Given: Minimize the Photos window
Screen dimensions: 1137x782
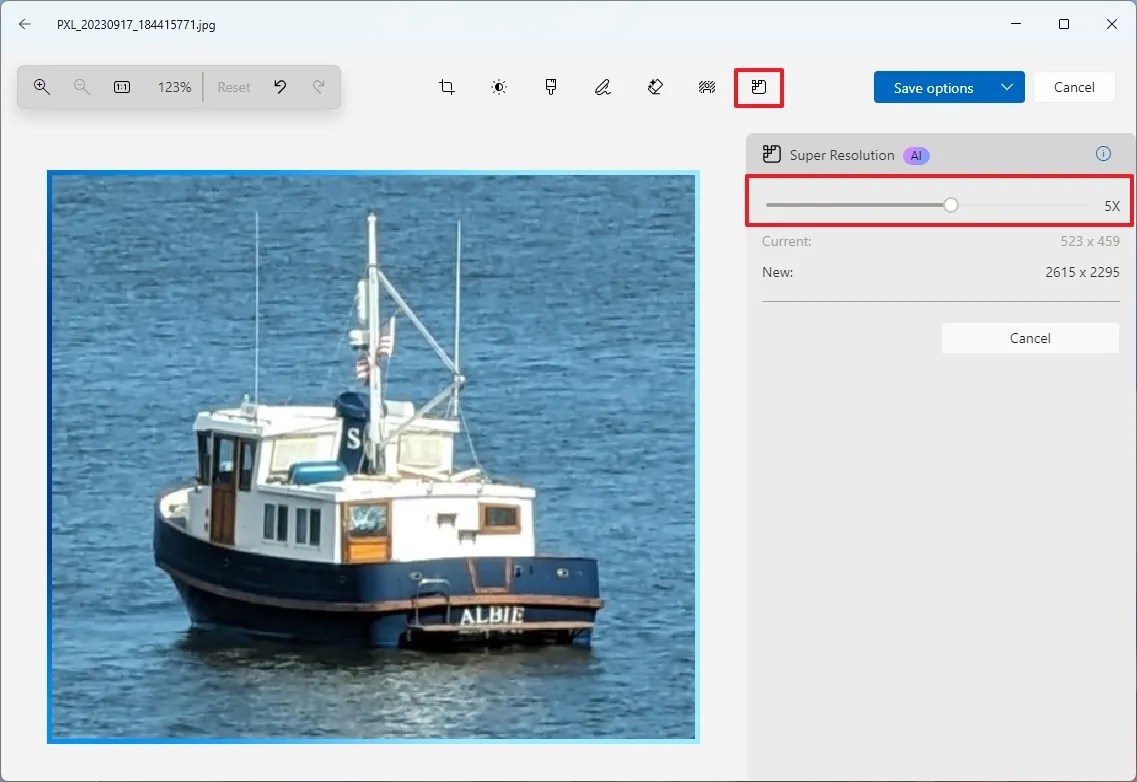Looking at the screenshot, I should pos(1016,24).
